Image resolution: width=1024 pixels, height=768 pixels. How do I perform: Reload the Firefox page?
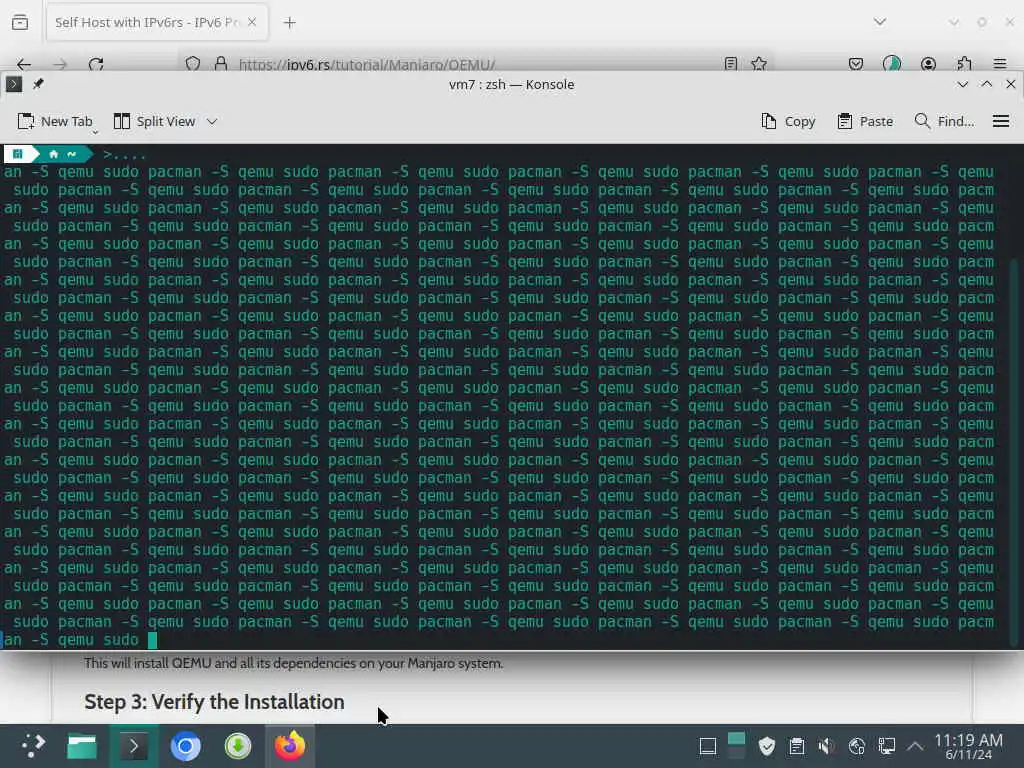[x=96, y=64]
